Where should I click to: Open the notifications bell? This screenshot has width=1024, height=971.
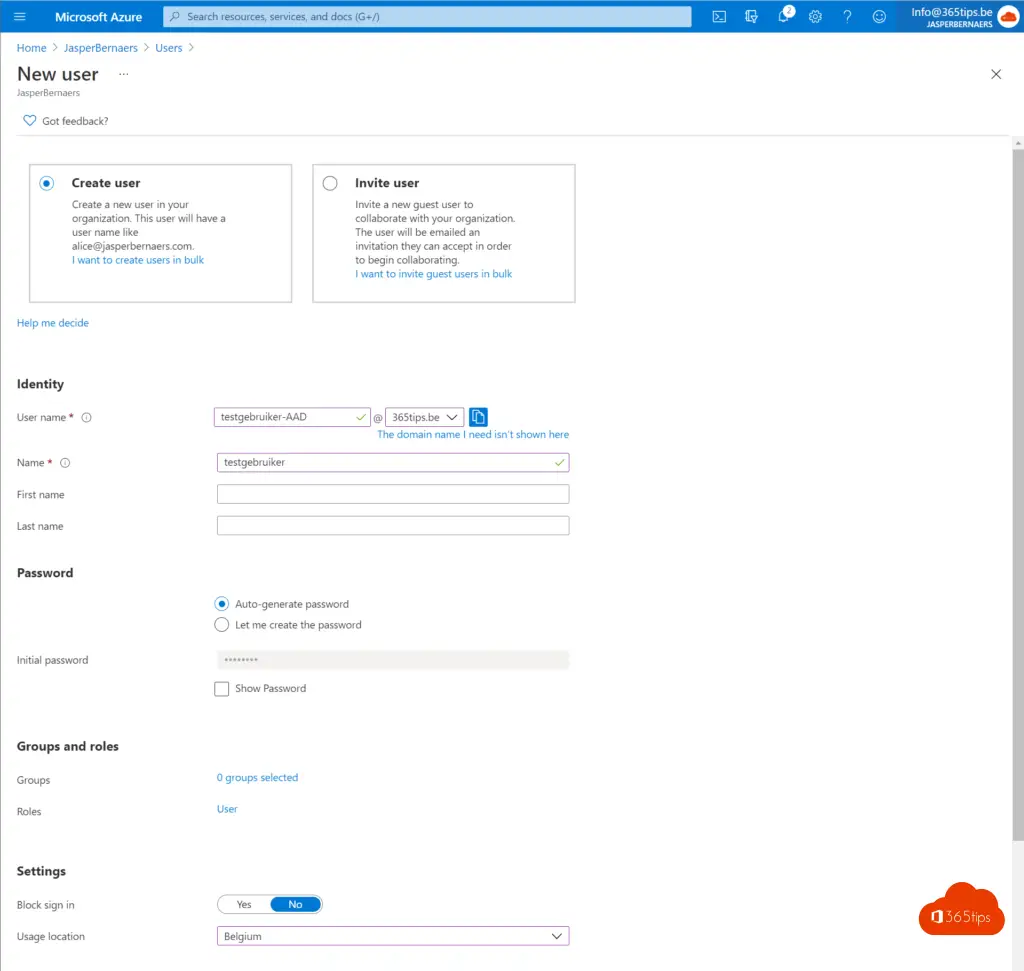(784, 16)
